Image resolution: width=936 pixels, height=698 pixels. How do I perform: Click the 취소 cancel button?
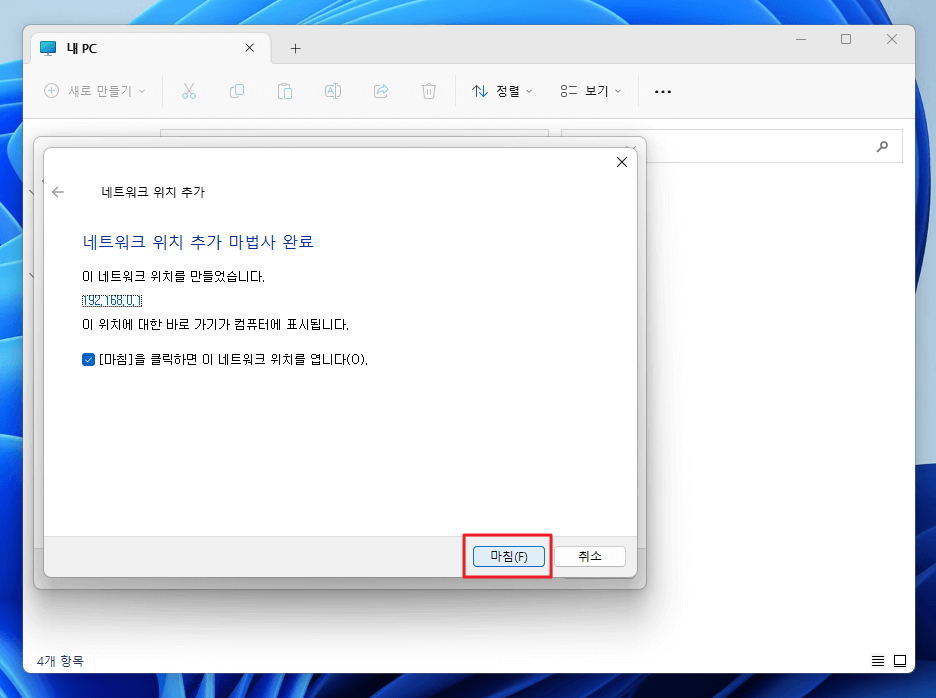tap(589, 556)
